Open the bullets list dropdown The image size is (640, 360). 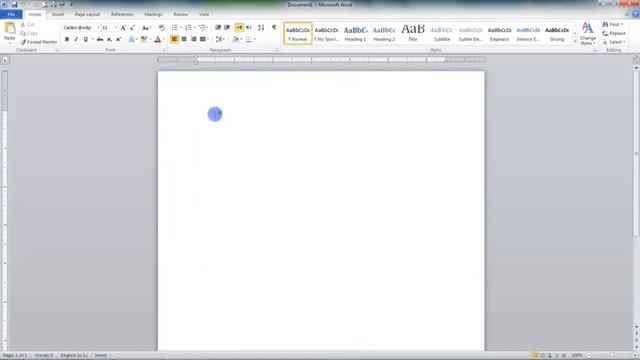point(181,28)
